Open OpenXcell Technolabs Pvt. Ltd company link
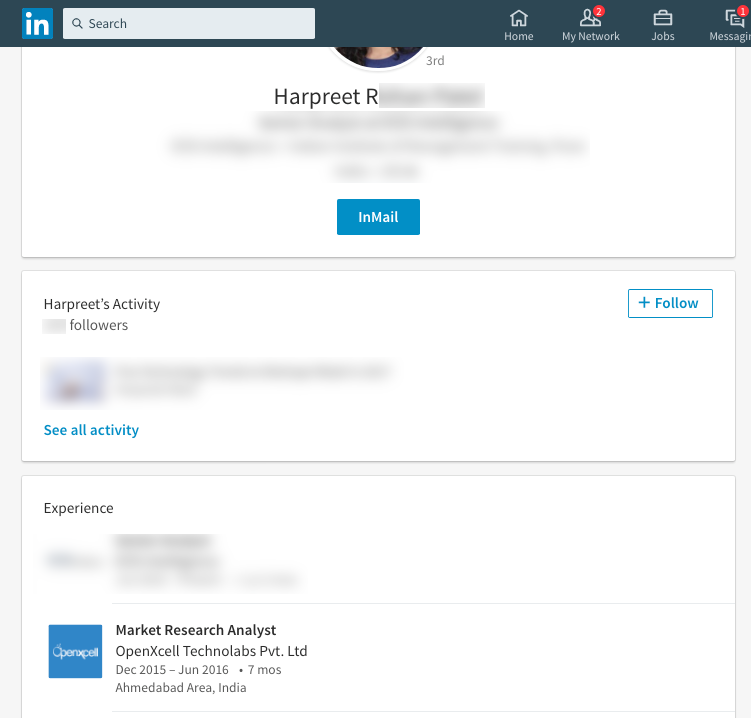 pyautogui.click(x=211, y=651)
